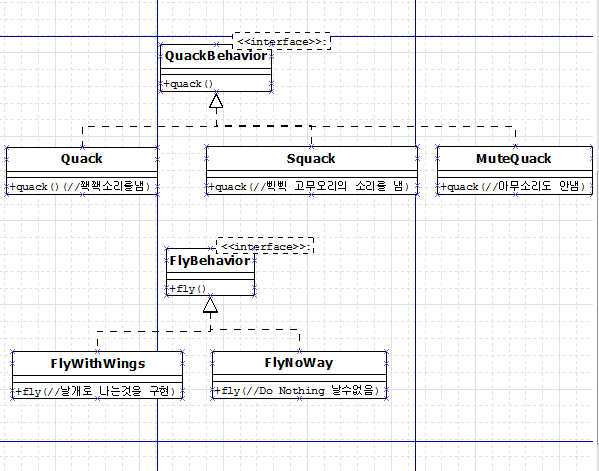The width and height of the screenshot is (599, 471).
Task: Click the empty attributes compartment of Squack
Action: point(312,174)
